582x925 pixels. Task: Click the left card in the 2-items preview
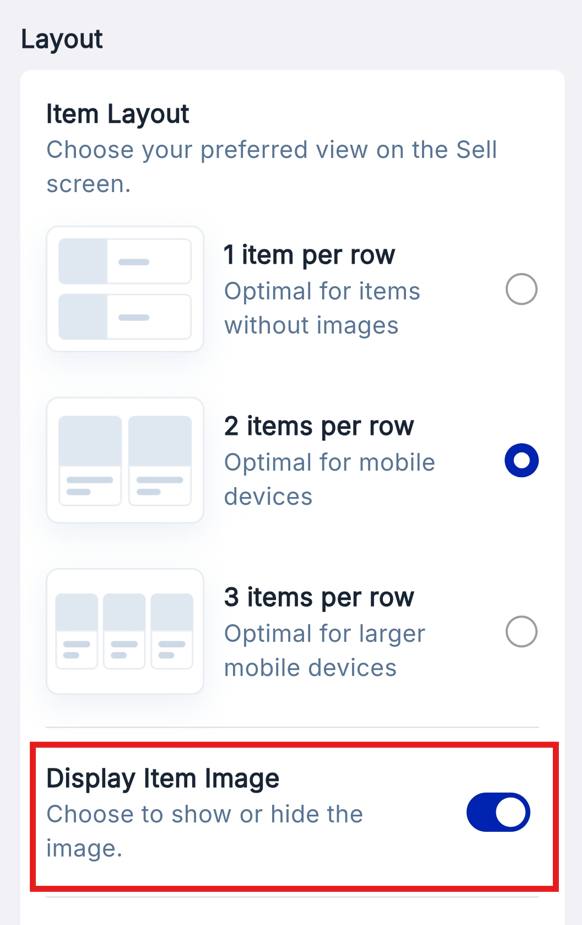pos(90,460)
